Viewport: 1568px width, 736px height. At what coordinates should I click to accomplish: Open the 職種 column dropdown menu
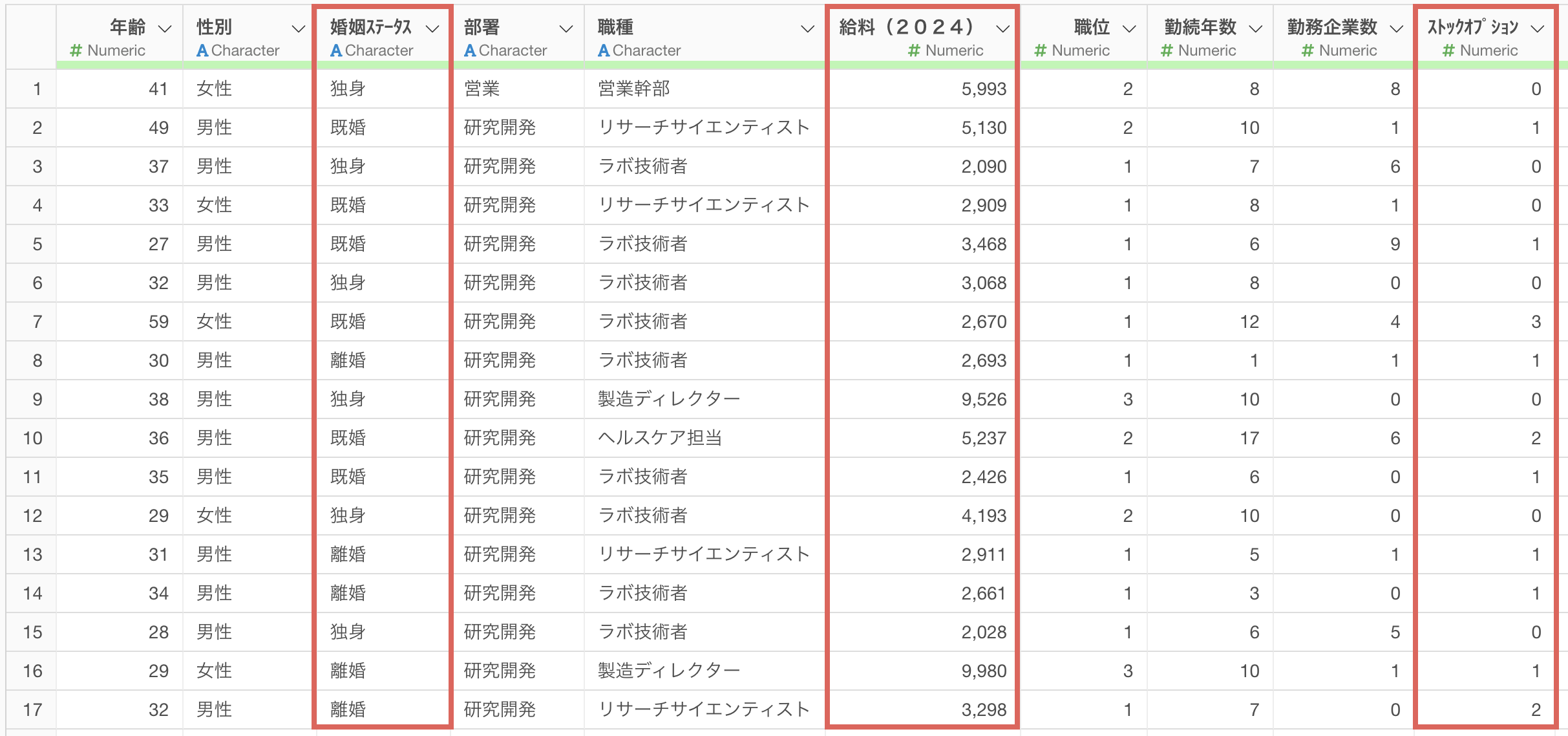point(807,28)
